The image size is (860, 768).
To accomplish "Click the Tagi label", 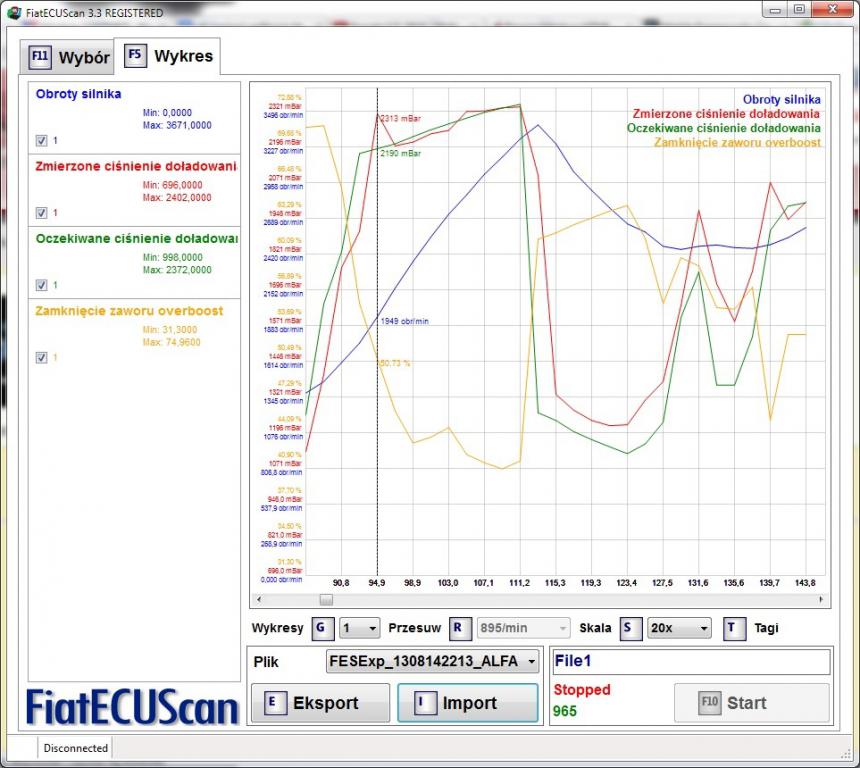I will pos(766,629).
